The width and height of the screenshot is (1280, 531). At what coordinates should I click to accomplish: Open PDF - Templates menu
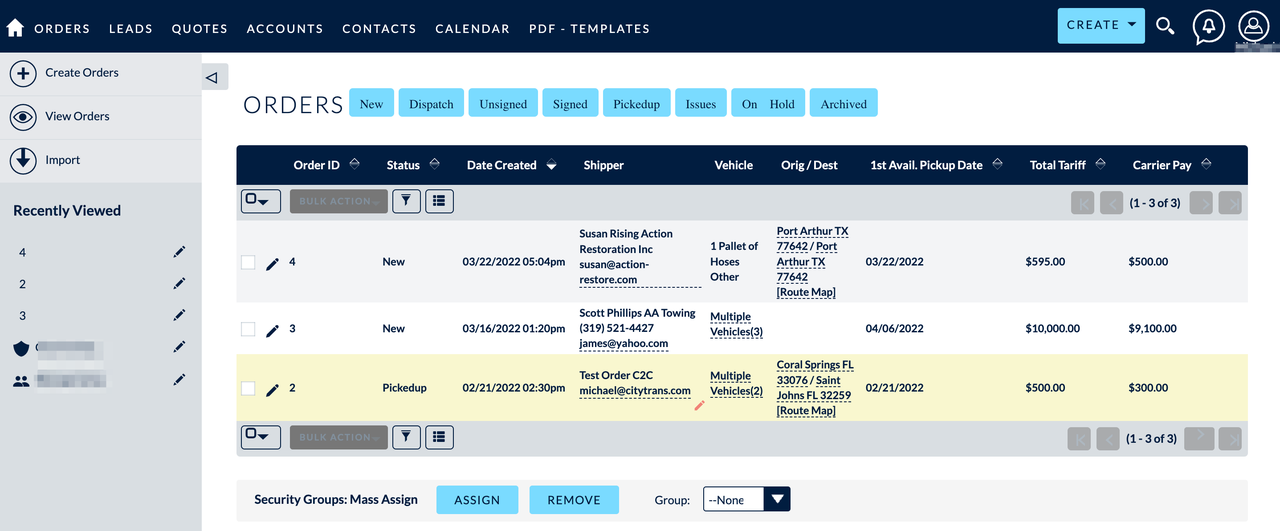[x=589, y=29]
